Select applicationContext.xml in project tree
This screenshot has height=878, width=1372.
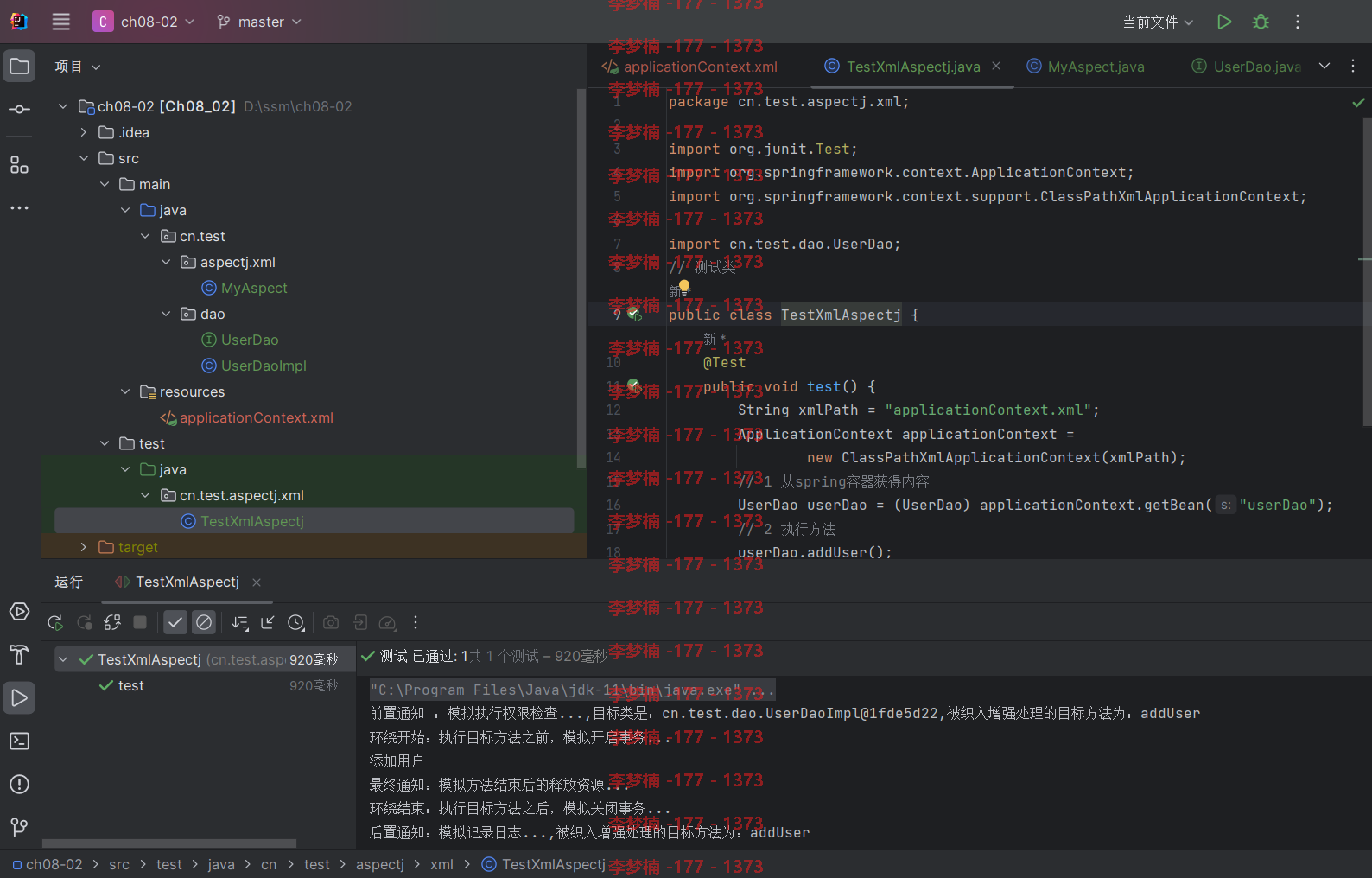click(x=247, y=417)
